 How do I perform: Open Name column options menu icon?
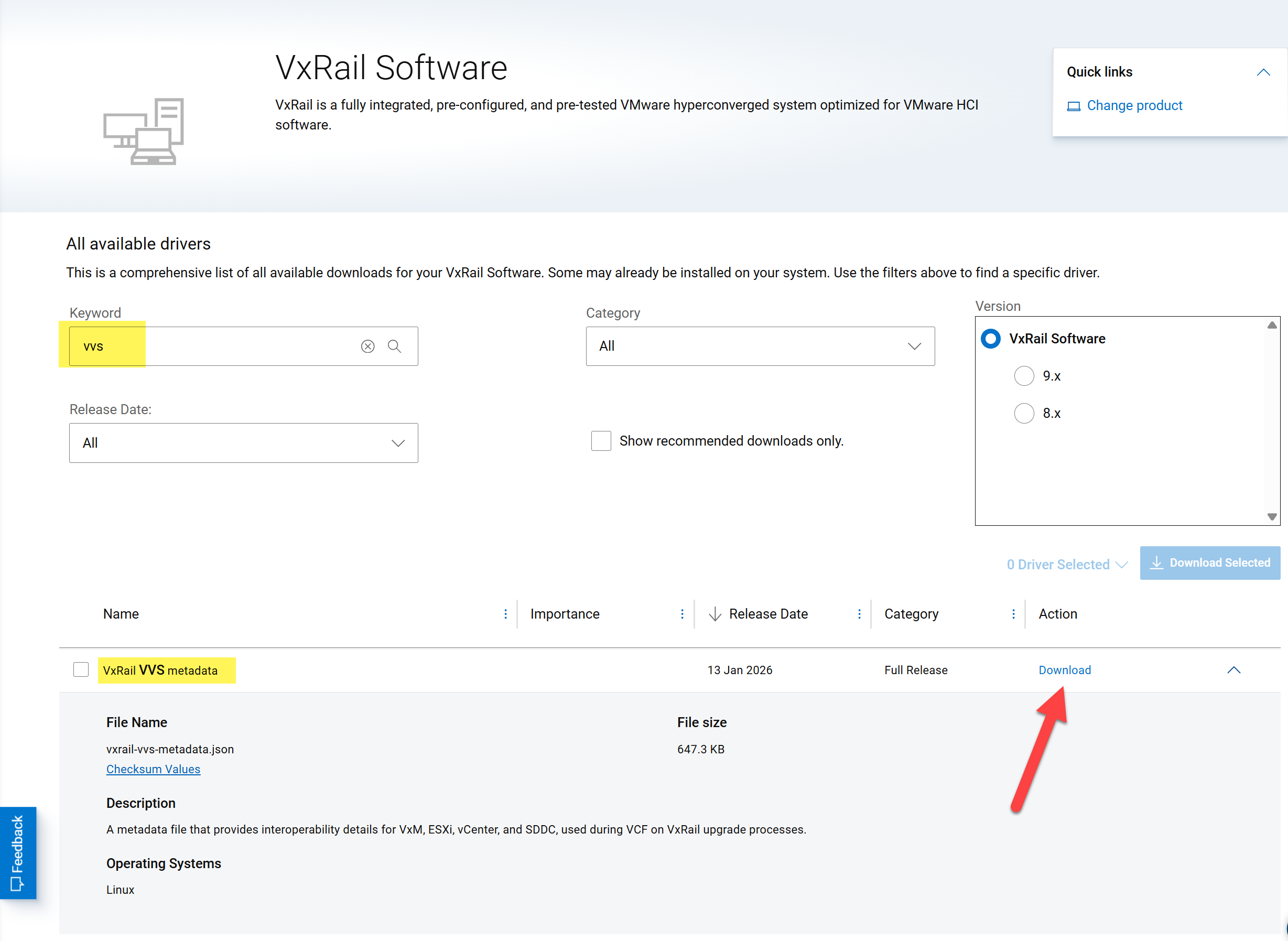pyautogui.click(x=505, y=614)
